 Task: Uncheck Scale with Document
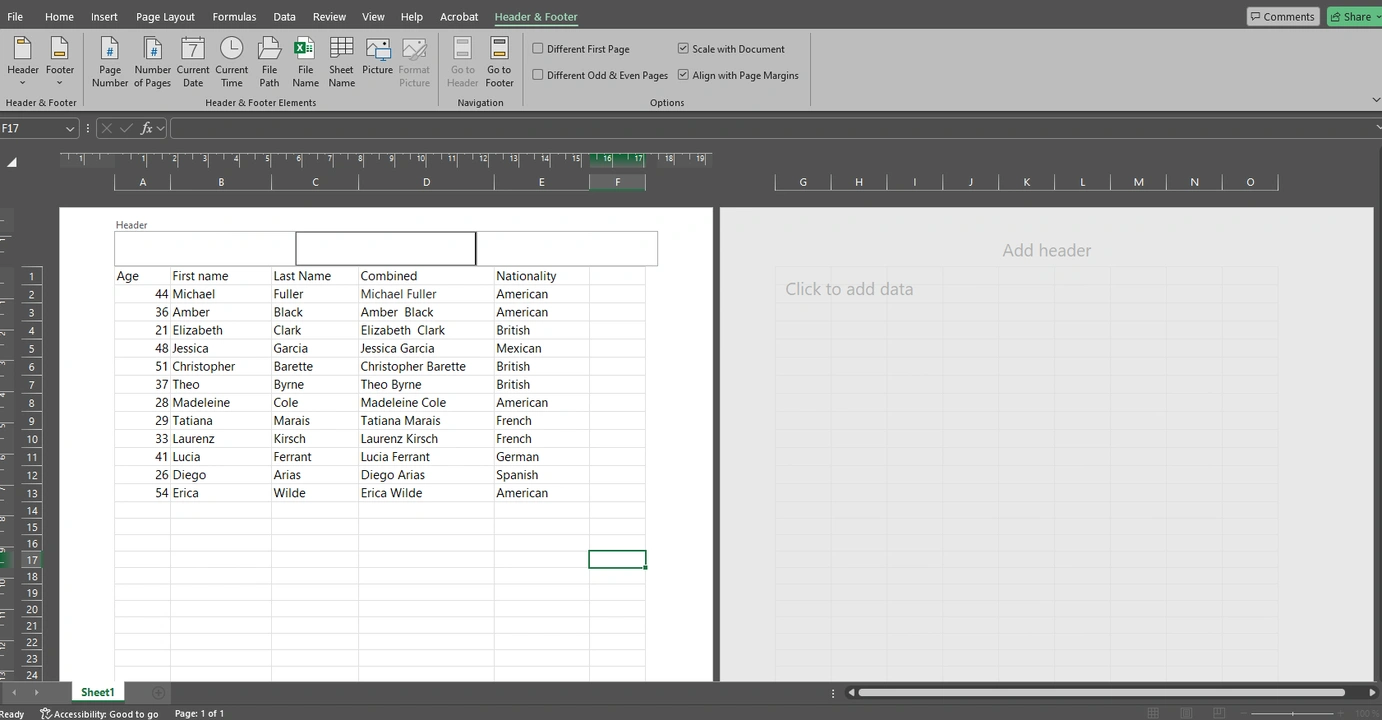click(x=683, y=48)
